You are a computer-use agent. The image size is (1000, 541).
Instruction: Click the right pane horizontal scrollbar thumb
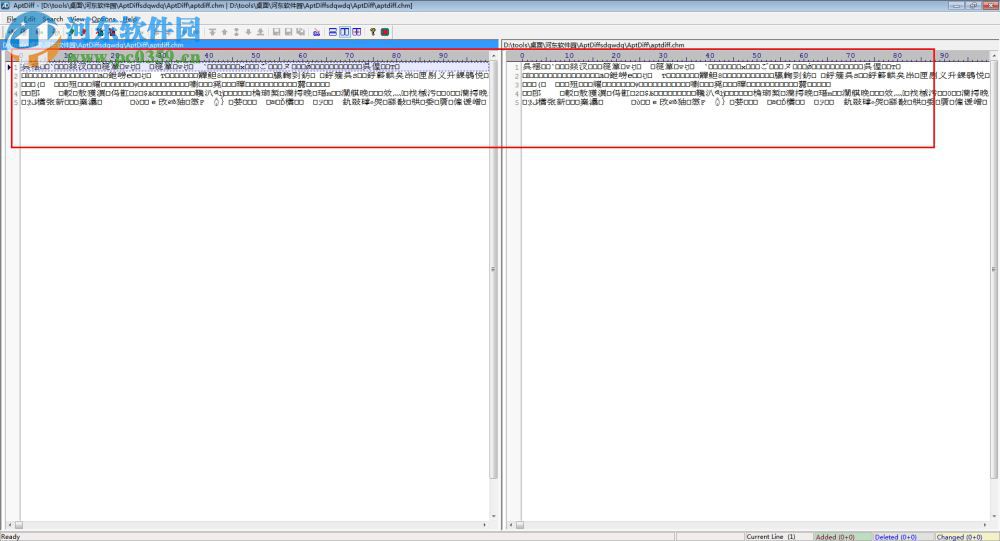(x=520, y=525)
